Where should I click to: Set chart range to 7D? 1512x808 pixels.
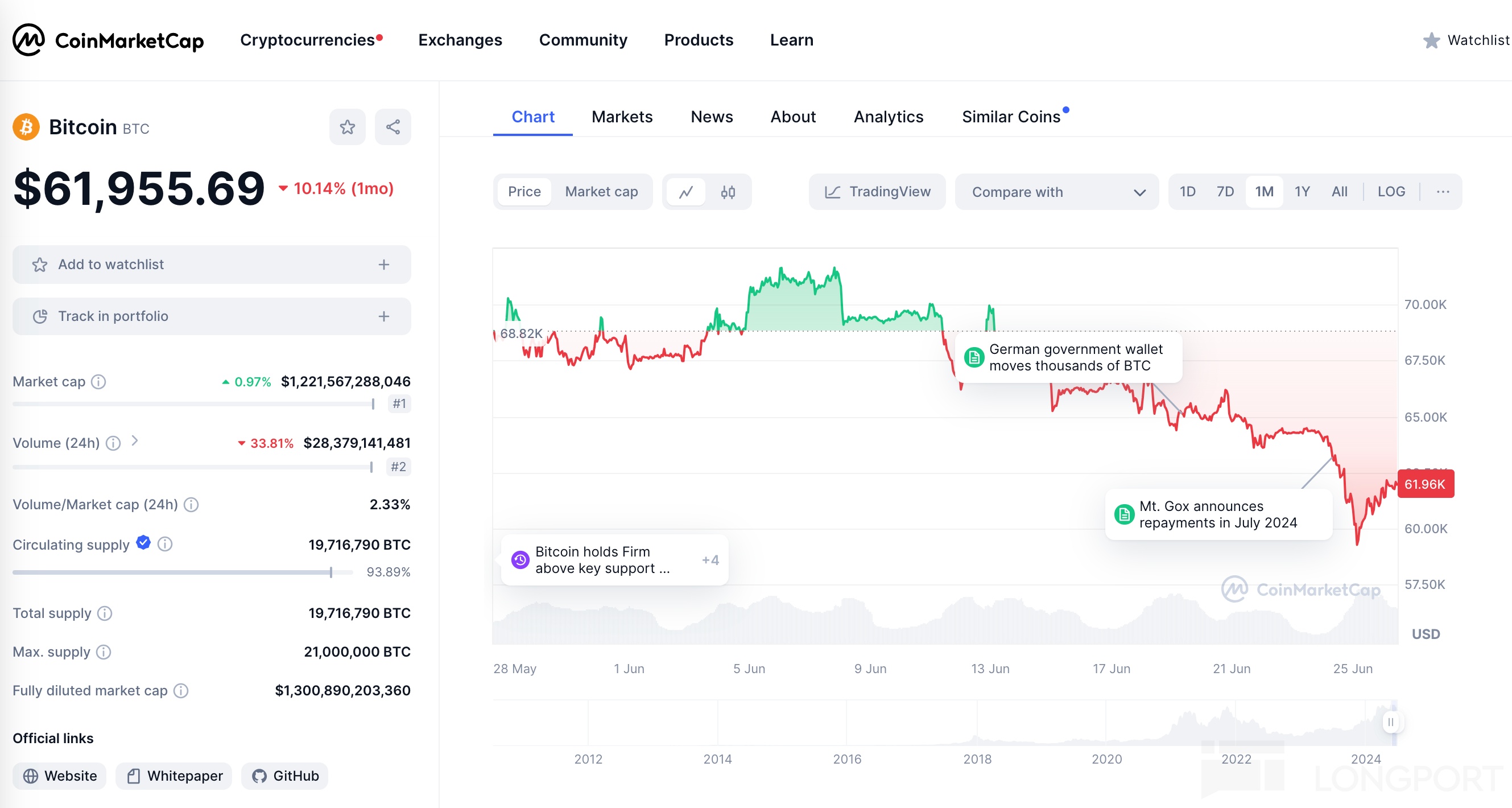[x=1225, y=191]
